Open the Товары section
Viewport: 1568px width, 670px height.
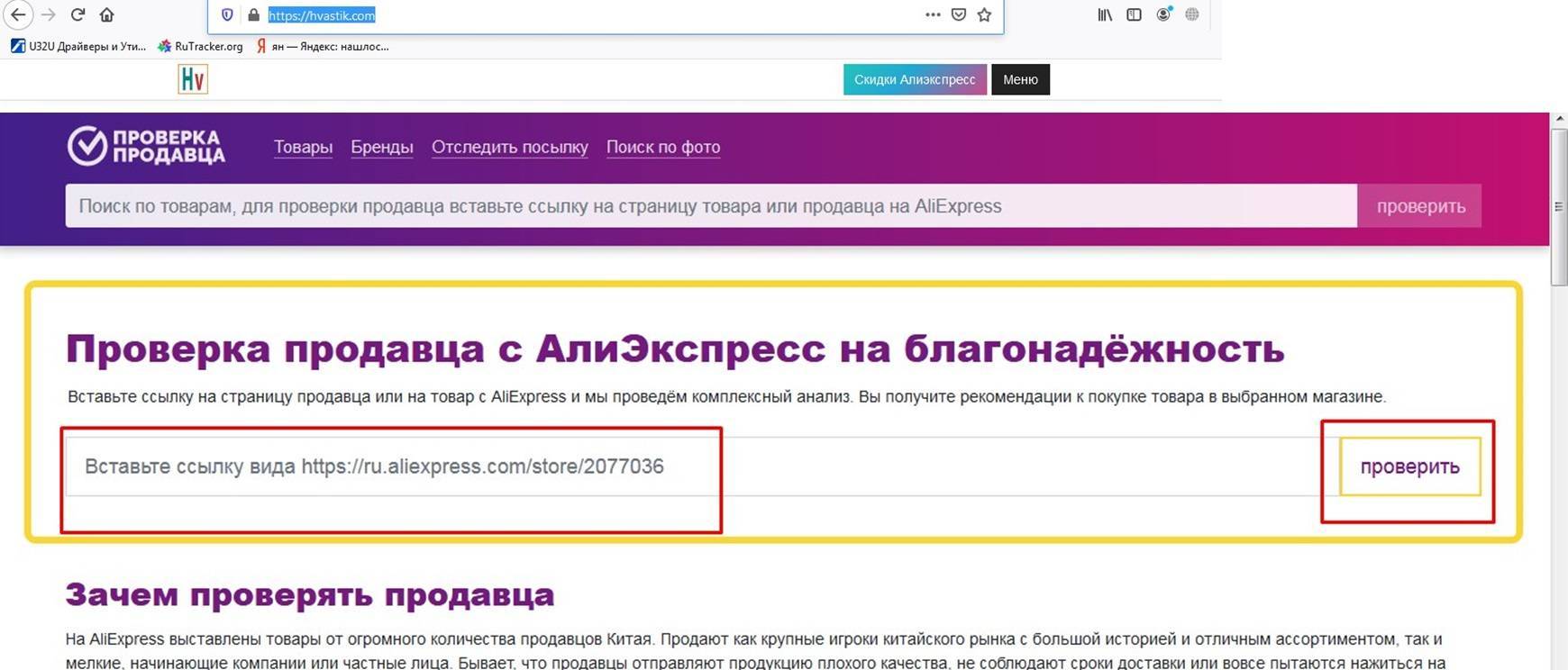(x=303, y=147)
